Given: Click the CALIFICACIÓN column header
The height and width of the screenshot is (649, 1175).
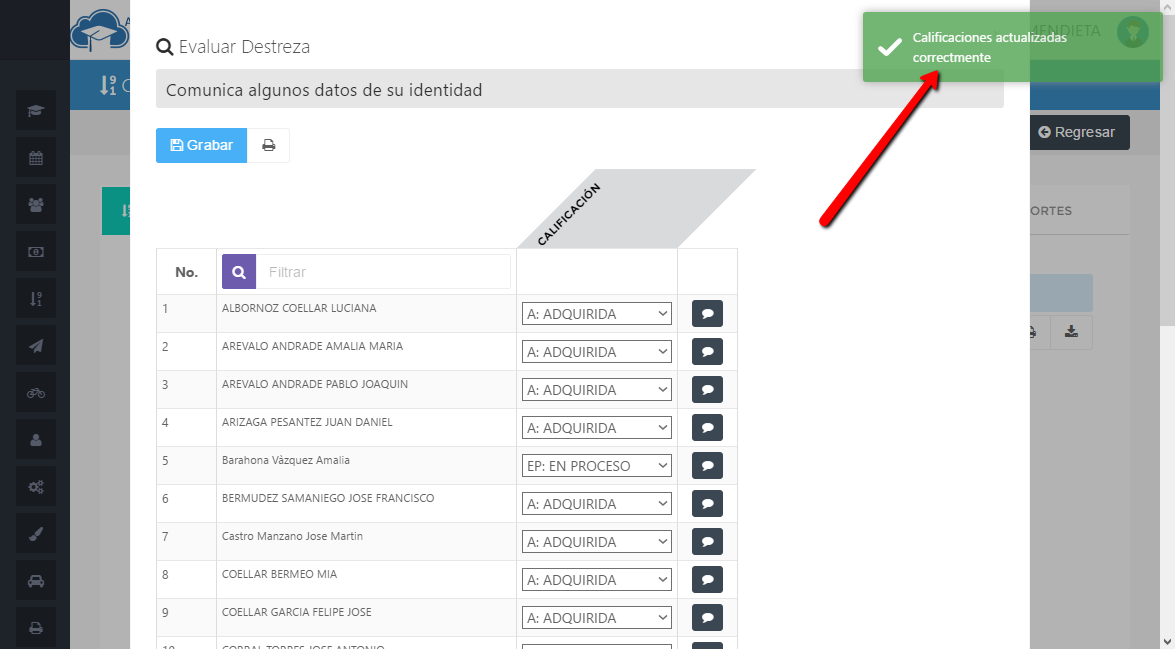Looking at the screenshot, I should point(570,214).
